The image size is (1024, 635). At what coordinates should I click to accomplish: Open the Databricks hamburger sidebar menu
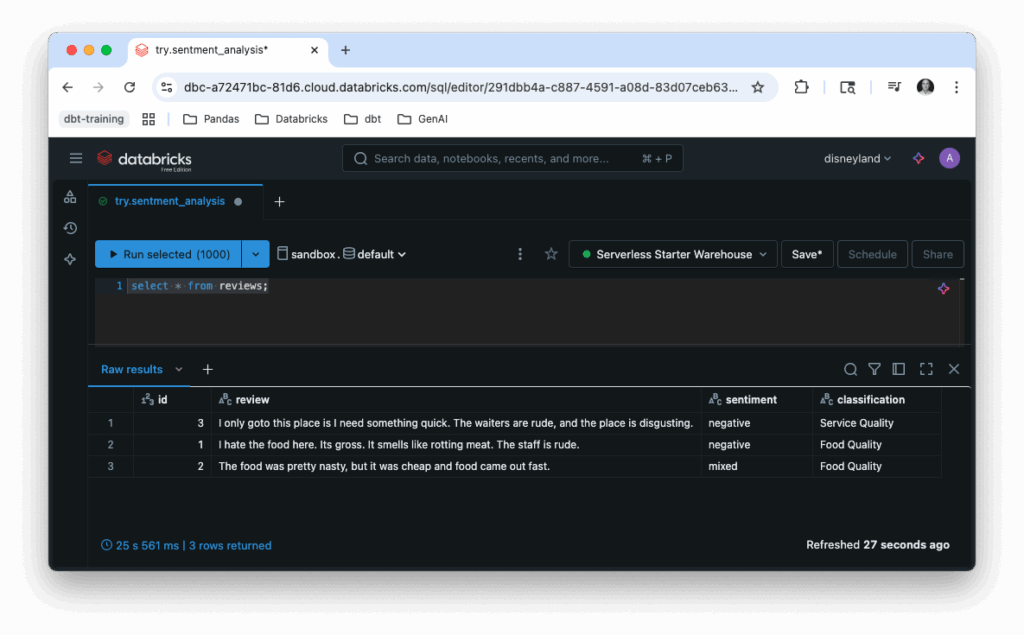click(76, 158)
